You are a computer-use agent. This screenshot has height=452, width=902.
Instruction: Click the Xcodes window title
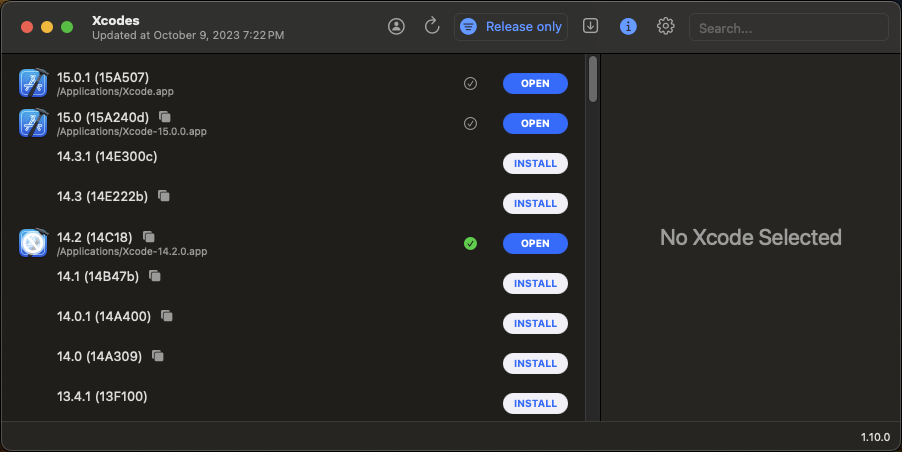[x=116, y=21]
